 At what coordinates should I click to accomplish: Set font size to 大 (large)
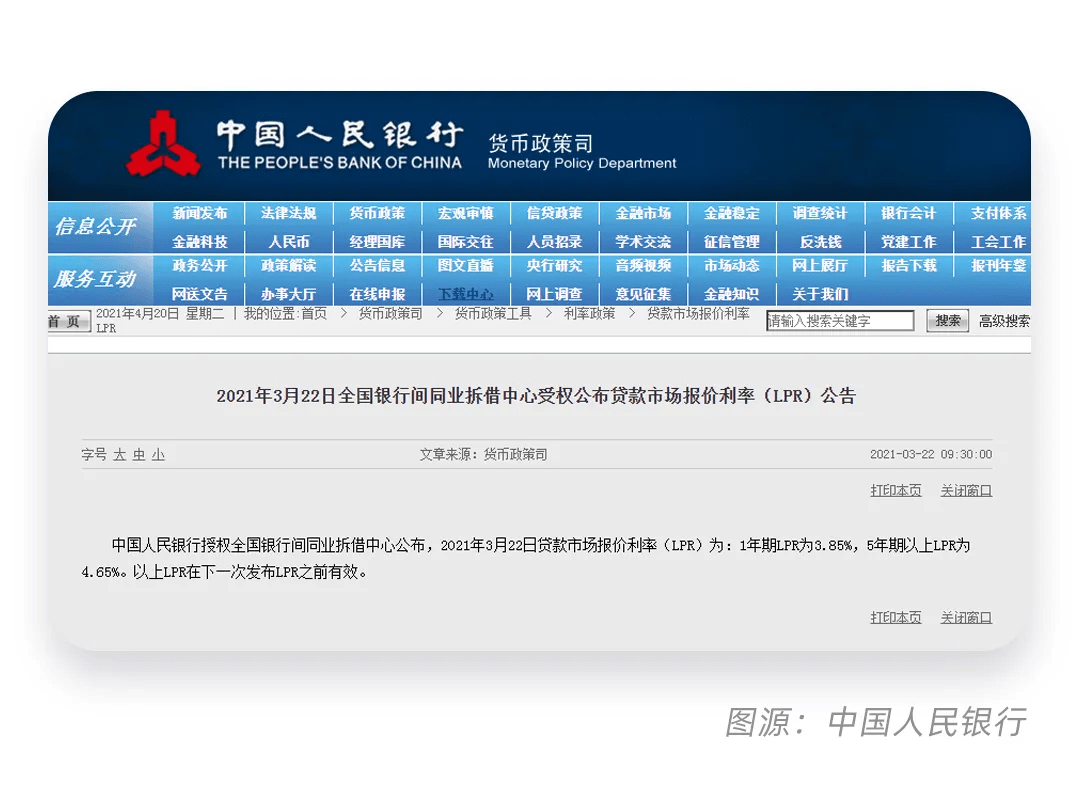point(119,455)
